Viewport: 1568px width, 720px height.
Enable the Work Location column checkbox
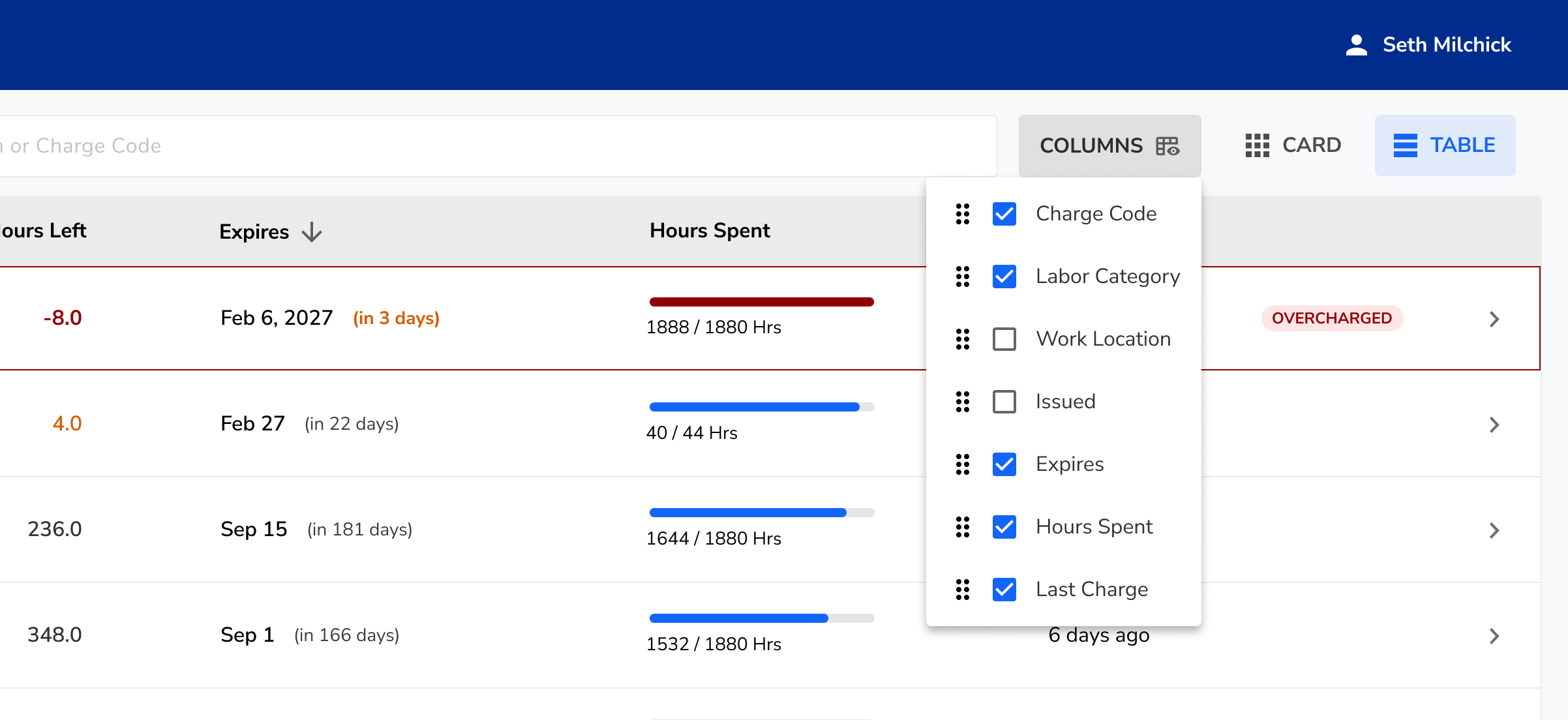1004,339
